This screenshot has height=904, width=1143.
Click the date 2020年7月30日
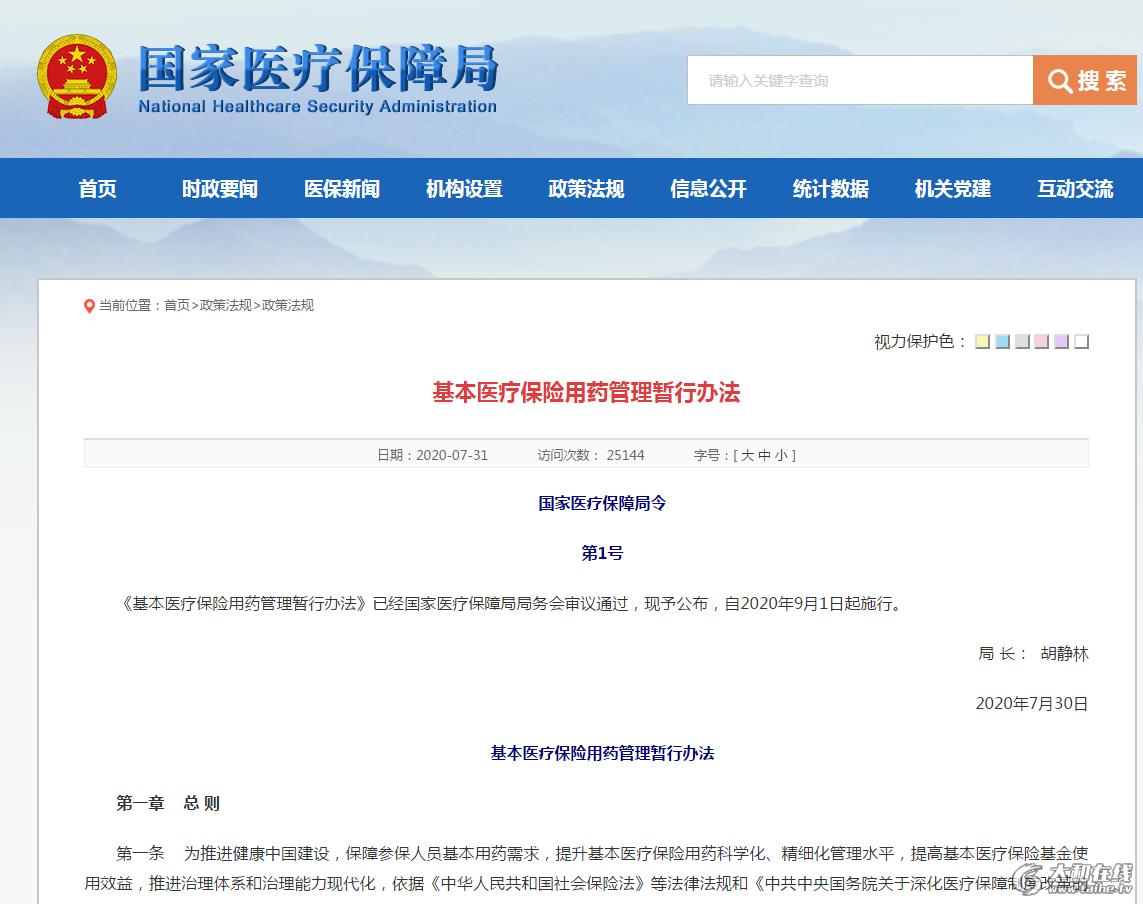coord(1031,704)
